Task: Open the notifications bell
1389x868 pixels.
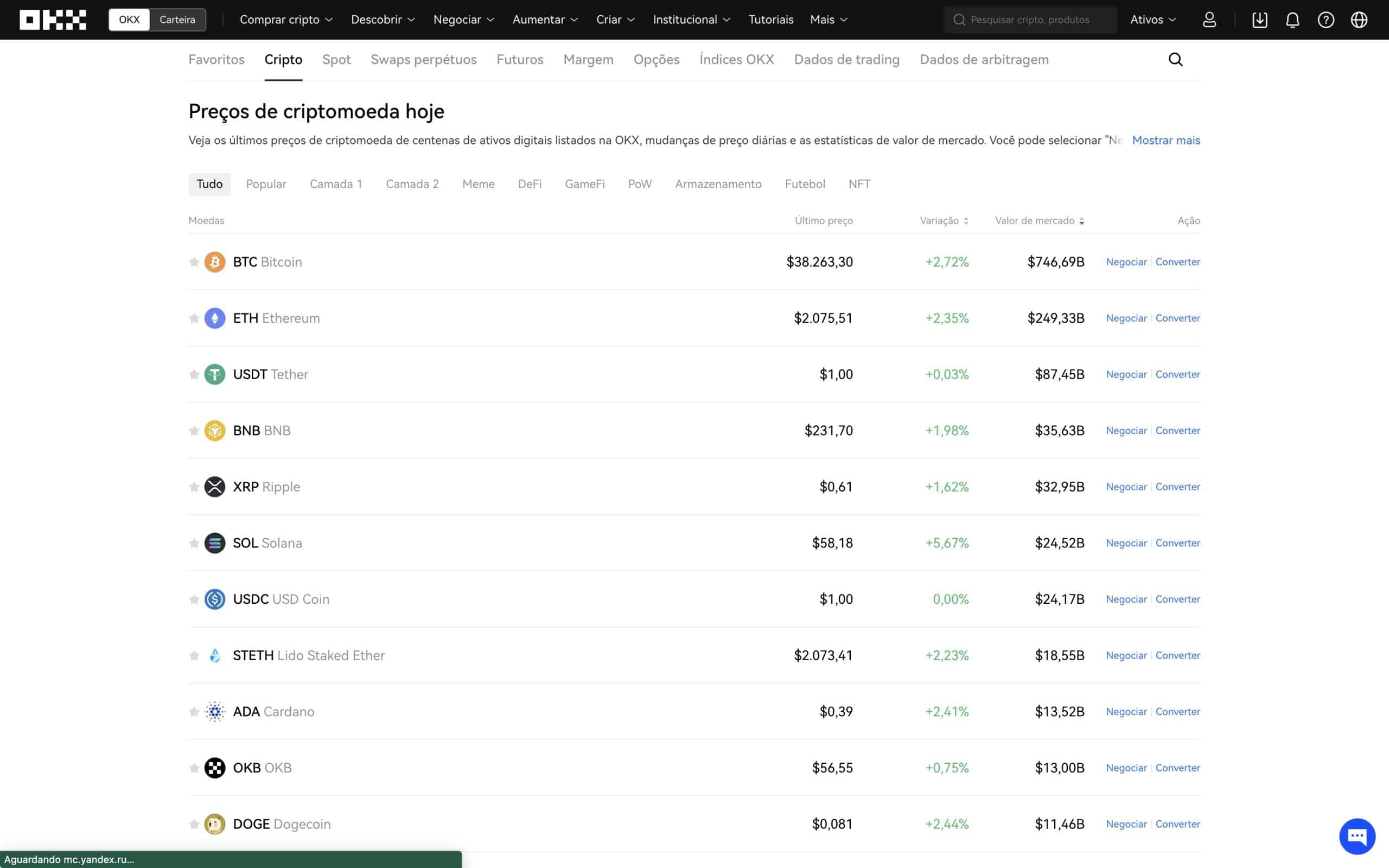Action: point(1292,20)
